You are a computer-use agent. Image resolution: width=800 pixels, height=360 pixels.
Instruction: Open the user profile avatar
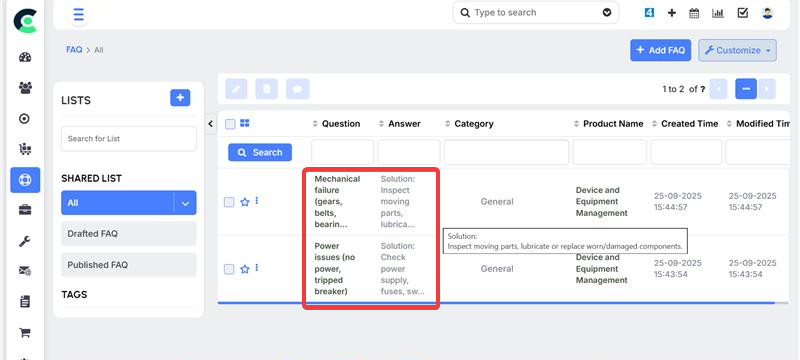pyautogui.click(x=767, y=13)
